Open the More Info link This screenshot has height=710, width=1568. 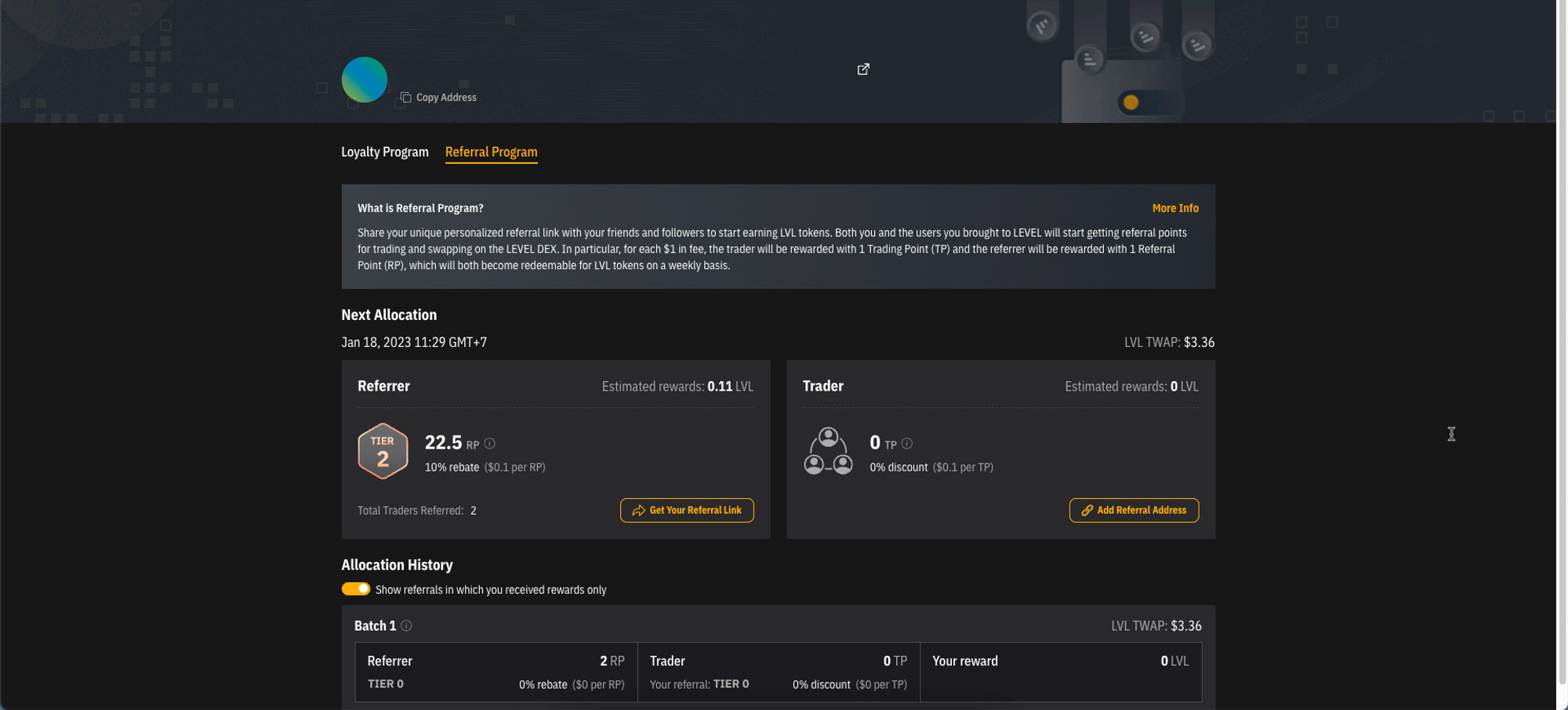pyautogui.click(x=1174, y=208)
